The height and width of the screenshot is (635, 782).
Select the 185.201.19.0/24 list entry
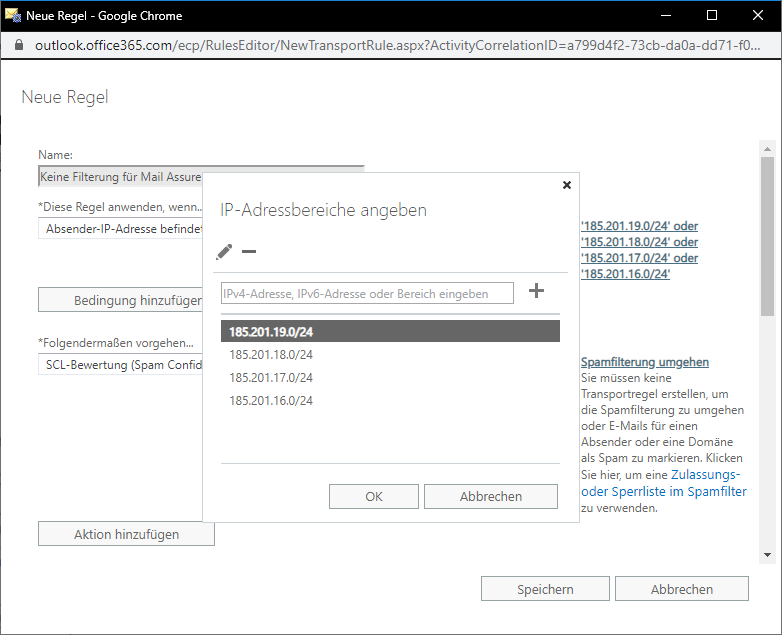pos(390,331)
